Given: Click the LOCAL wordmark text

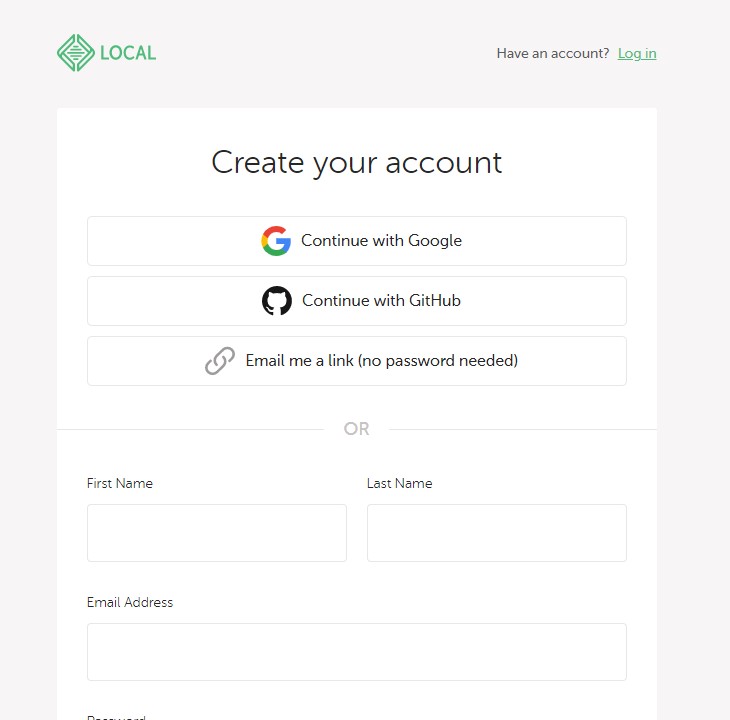Looking at the screenshot, I should 128,53.
